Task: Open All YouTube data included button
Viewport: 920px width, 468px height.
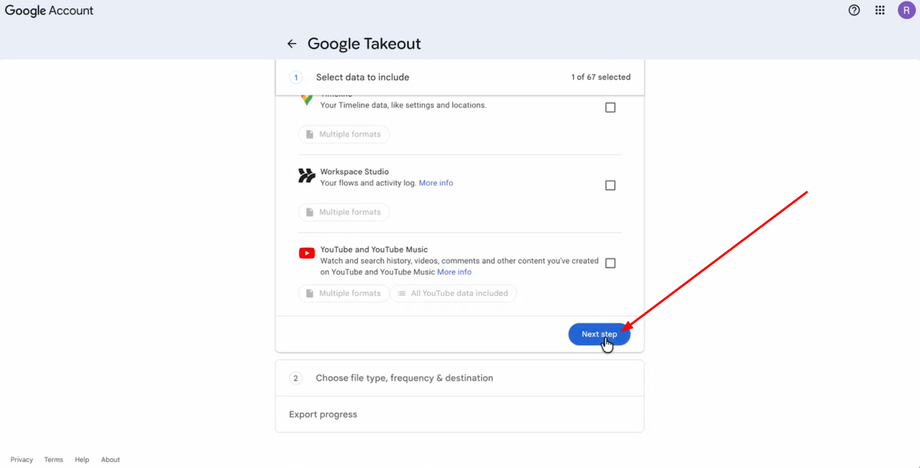Action: [x=454, y=293]
